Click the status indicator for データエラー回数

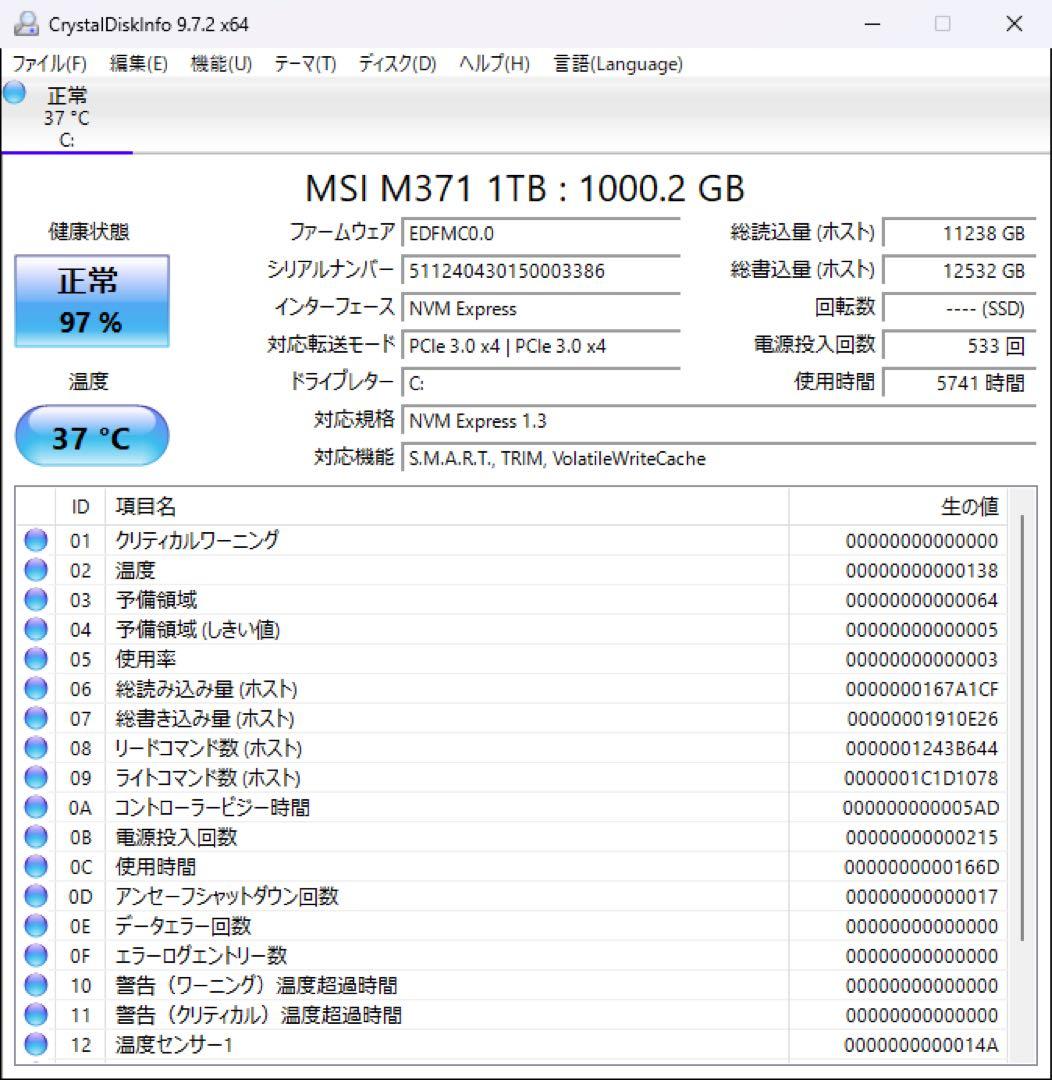click(35, 926)
